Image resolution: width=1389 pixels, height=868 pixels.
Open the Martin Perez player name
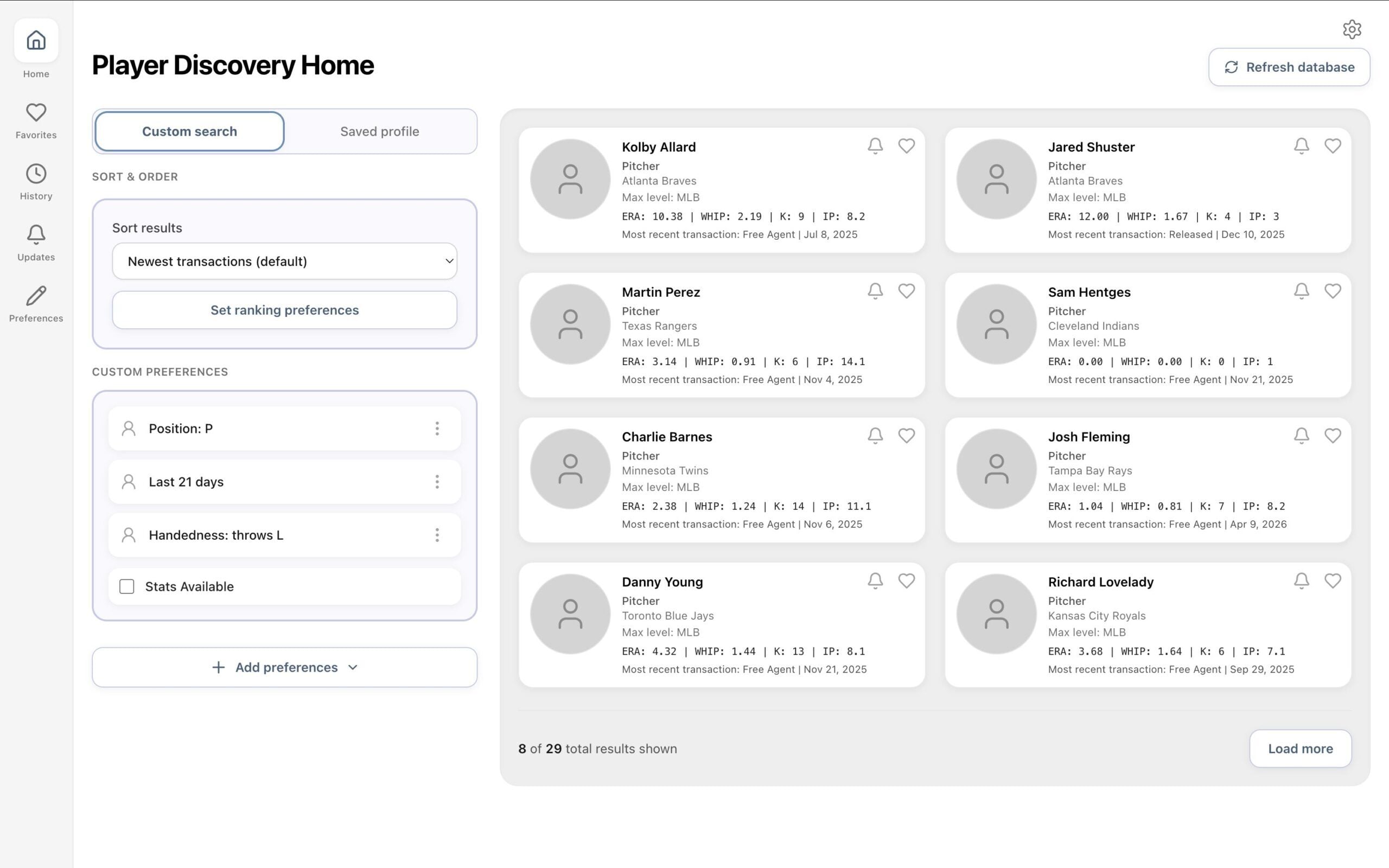661,292
